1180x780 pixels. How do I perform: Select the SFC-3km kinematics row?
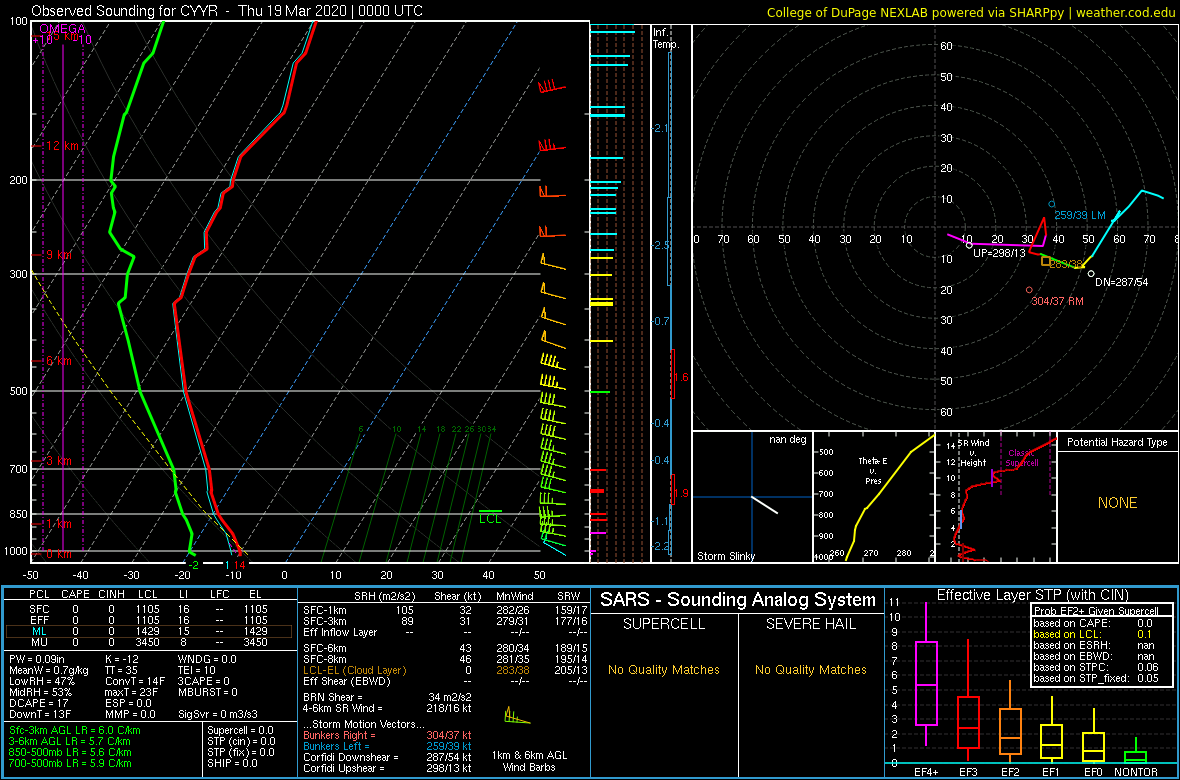click(444, 620)
